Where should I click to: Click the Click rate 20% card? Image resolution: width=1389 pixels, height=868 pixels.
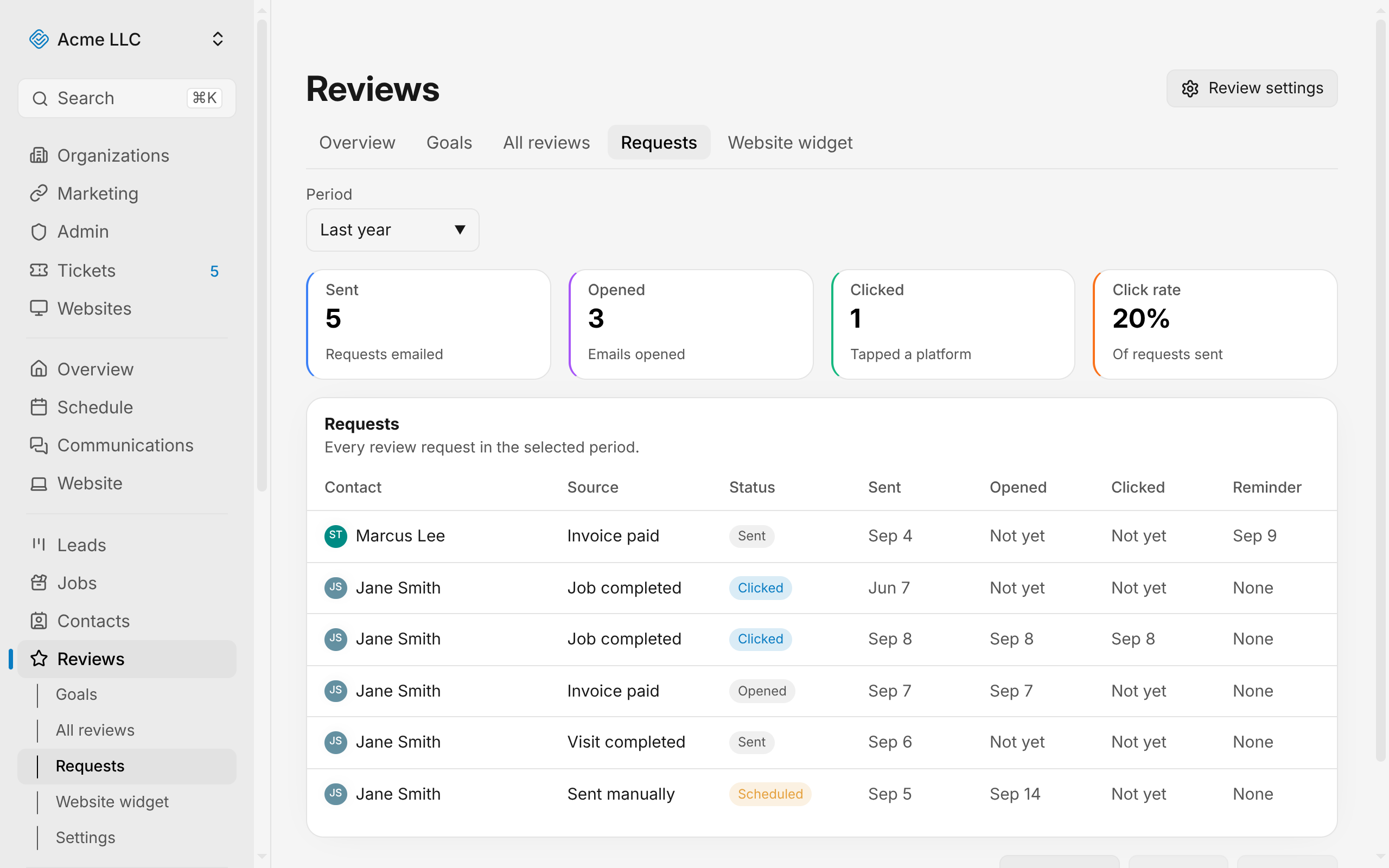(x=1215, y=324)
